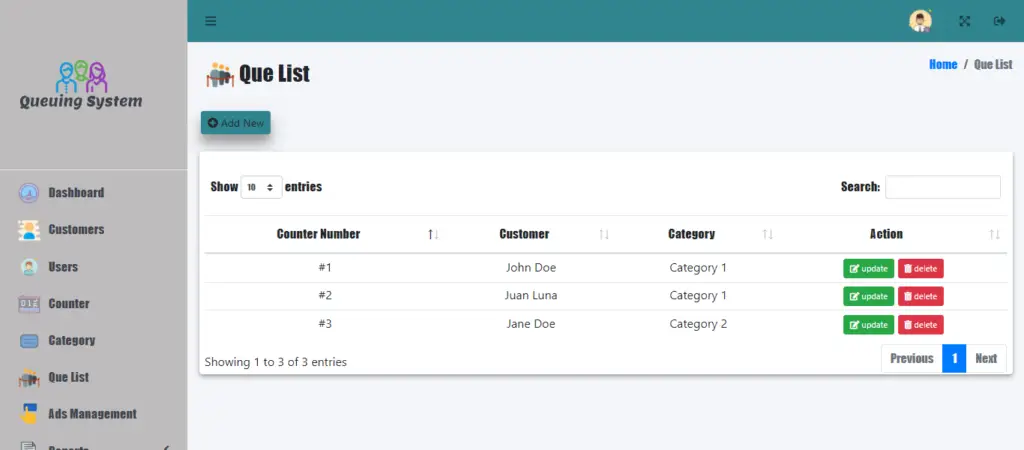
Task: Toggle the hamburger sidebar menu icon
Action: pos(210,21)
